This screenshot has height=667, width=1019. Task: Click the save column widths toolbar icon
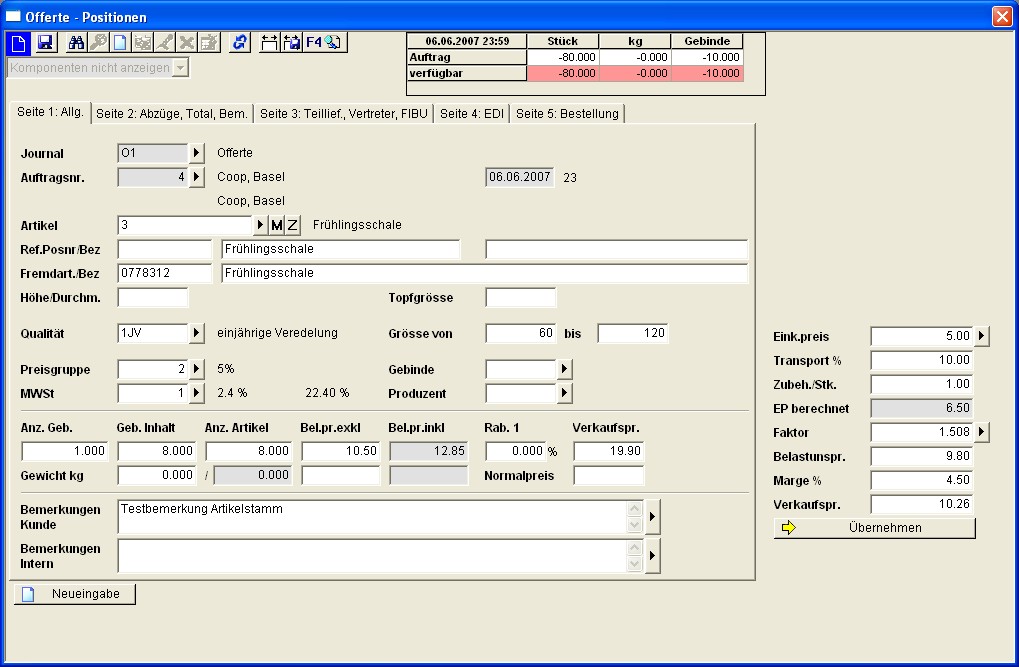[291, 43]
